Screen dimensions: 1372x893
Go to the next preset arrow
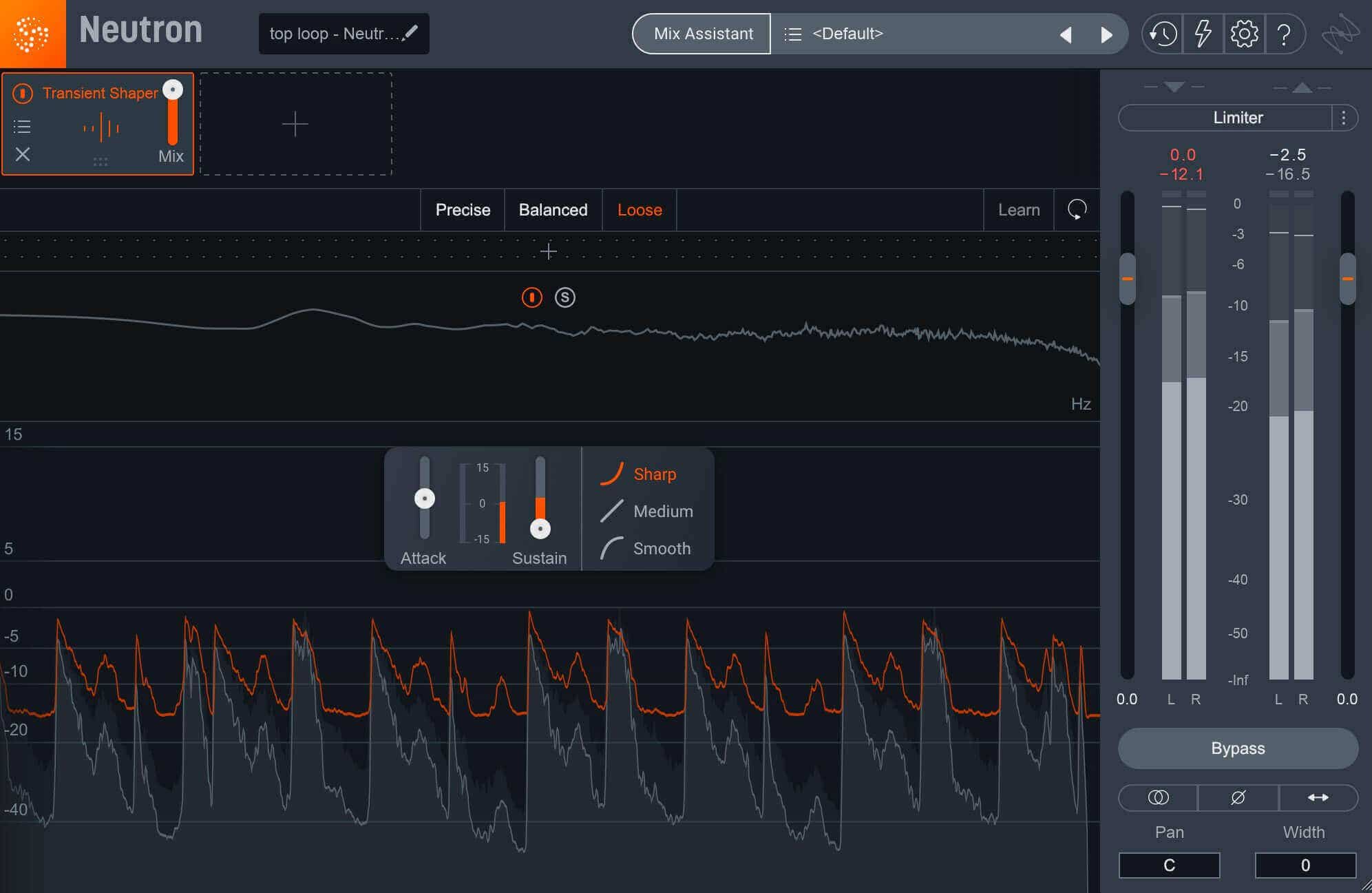point(1106,34)
